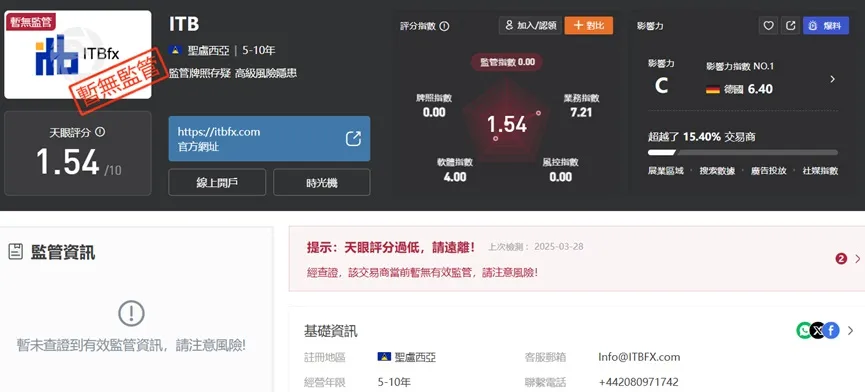The image size is (865, 392).
Task: Click the red 暫無監管 tag on logo
Action: pos(30,22)
